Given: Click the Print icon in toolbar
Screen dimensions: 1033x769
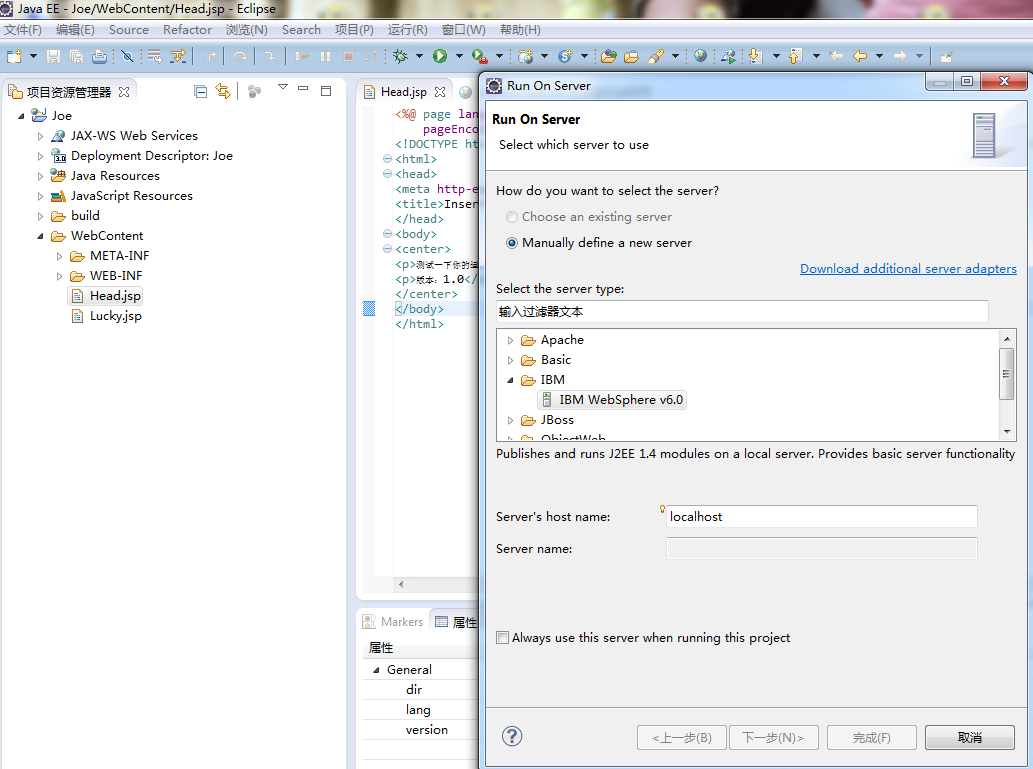Looking at the screenshot, I should [x=99, y=57].
